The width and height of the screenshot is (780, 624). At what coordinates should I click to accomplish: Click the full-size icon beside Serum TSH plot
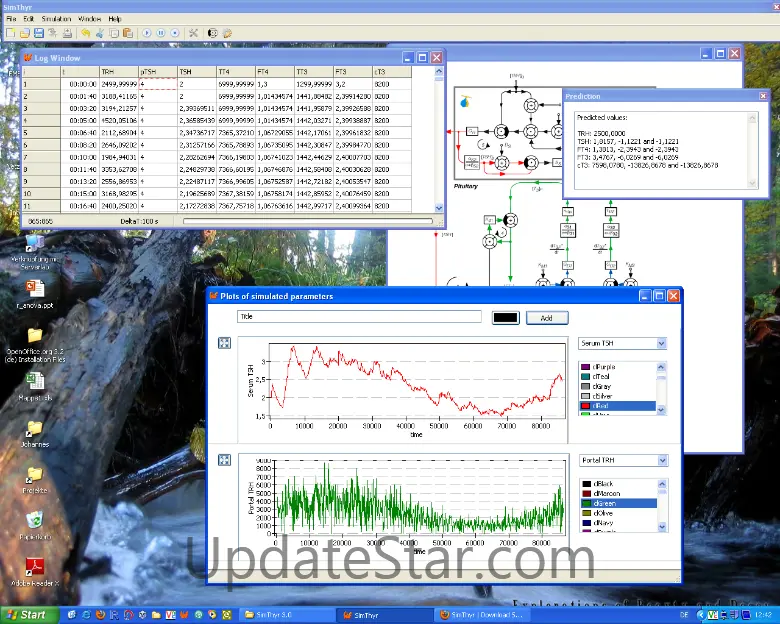point(224,344)
